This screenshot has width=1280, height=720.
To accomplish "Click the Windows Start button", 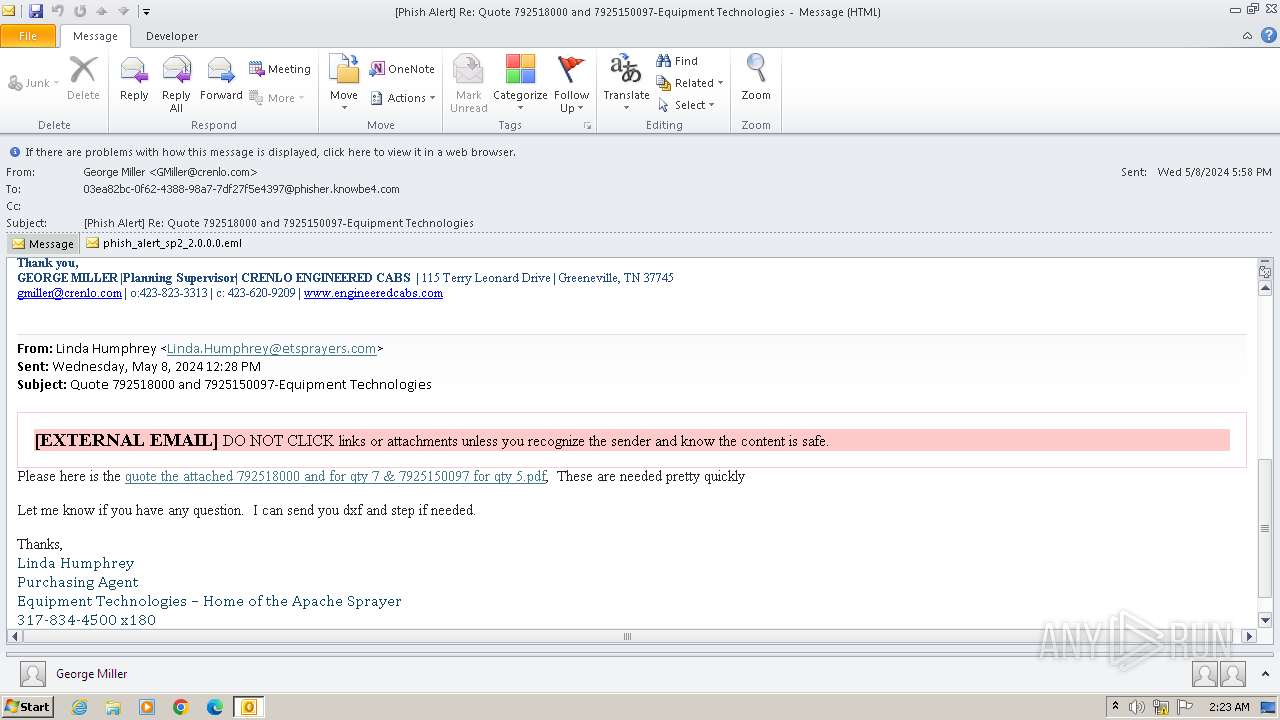I will (x=27, y=706).
